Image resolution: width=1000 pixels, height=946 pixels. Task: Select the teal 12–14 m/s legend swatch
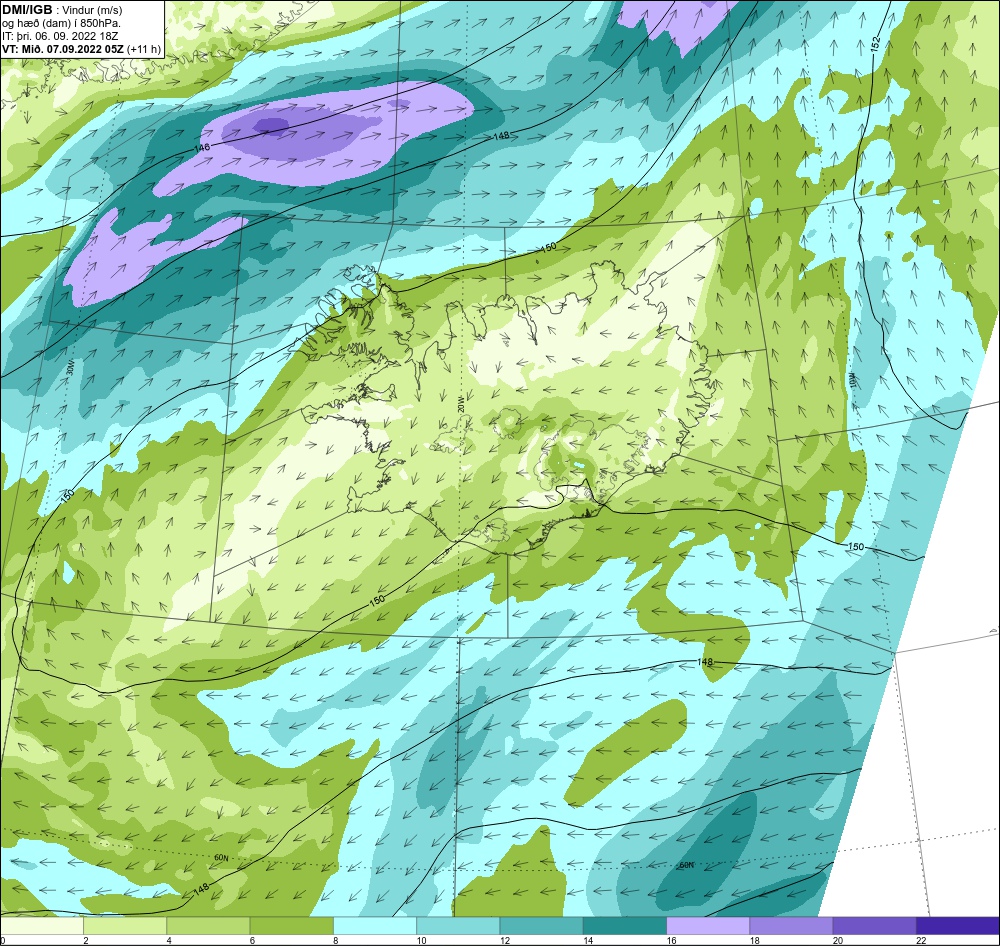tap(541, 925)
